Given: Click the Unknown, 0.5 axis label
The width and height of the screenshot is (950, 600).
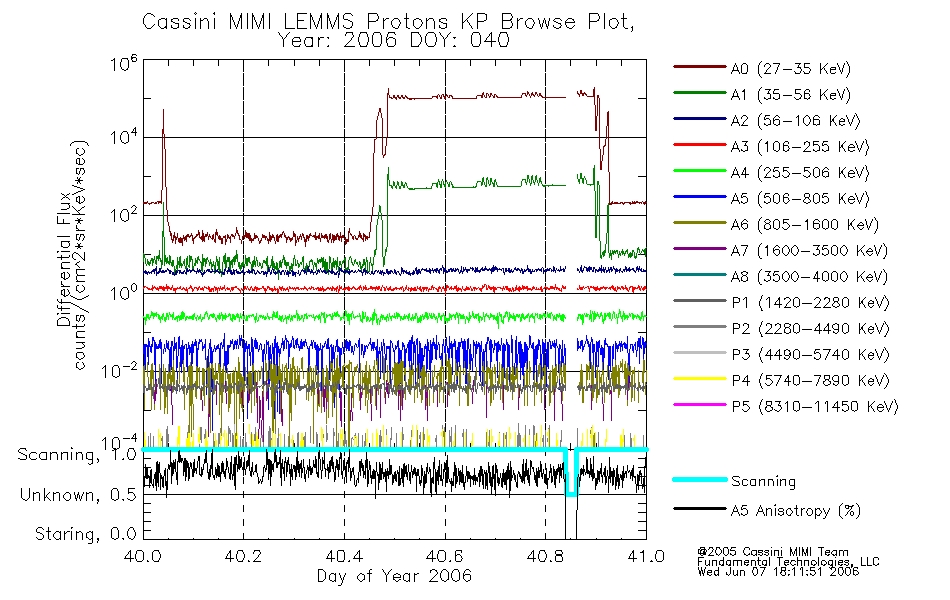Looking at the screenshot, I should (78, 495).
